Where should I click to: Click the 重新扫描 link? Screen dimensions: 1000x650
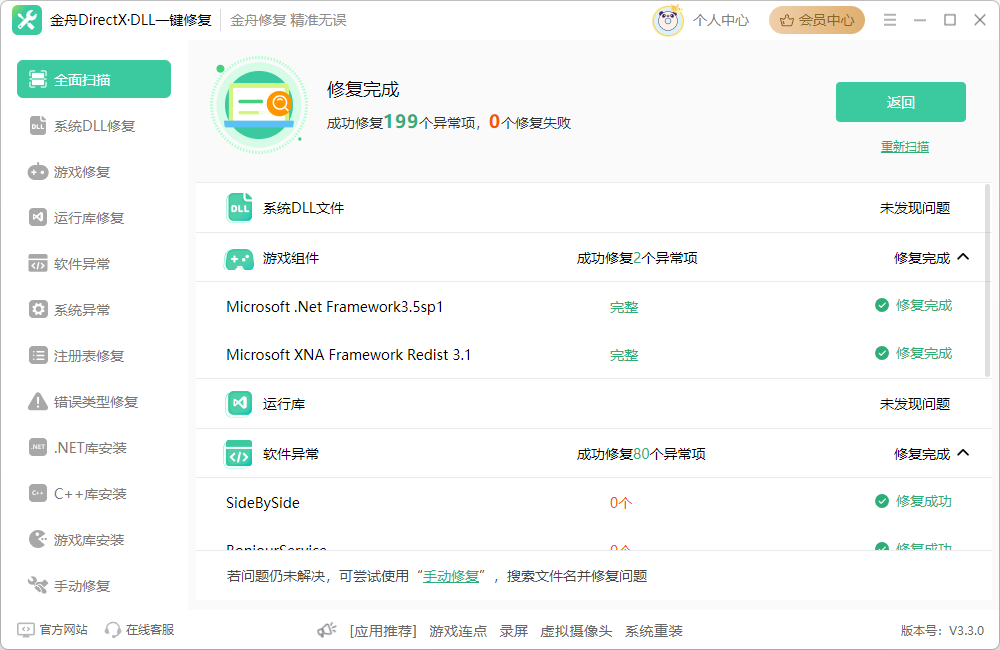[904, 147]
